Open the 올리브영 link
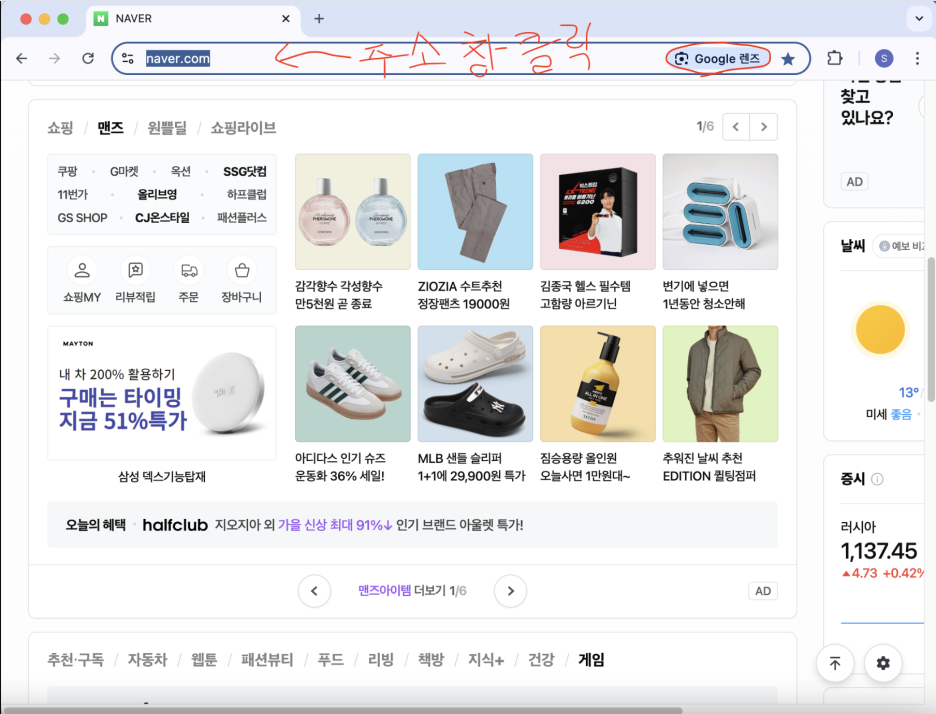Screen dimensions: 936x714 [157, 195]
